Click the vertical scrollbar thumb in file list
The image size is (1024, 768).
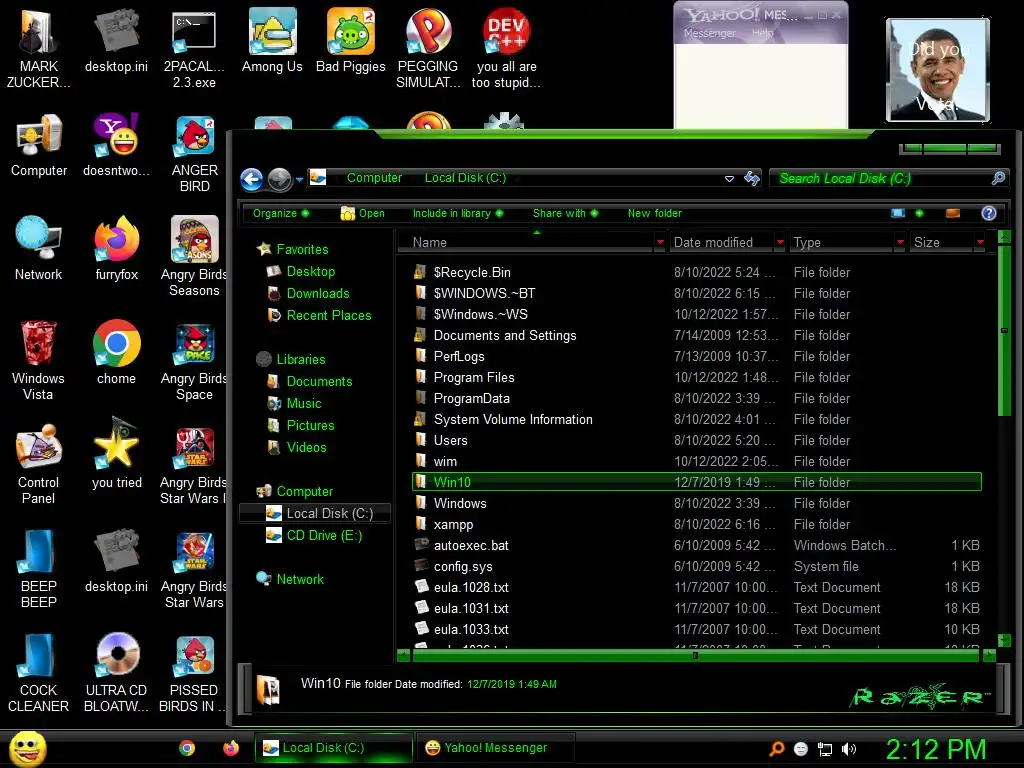click(1004, 330)
